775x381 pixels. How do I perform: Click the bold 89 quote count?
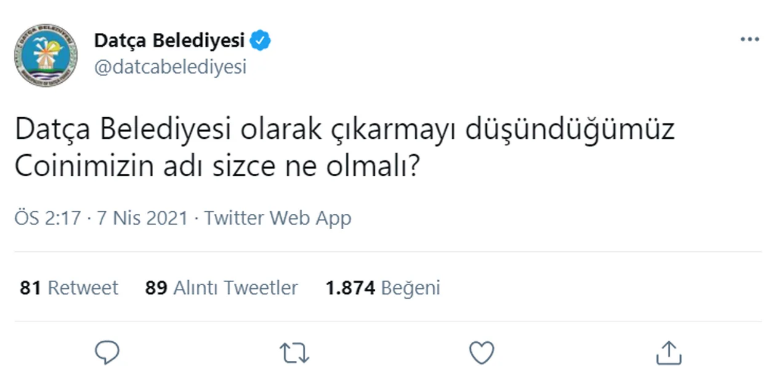coord(156,288)
